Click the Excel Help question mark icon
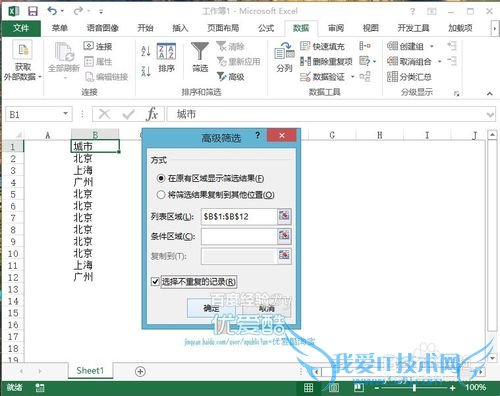Image resolution: width=500 pixels, height=396 pixels. pyautogui.click(x=413, y=12)
